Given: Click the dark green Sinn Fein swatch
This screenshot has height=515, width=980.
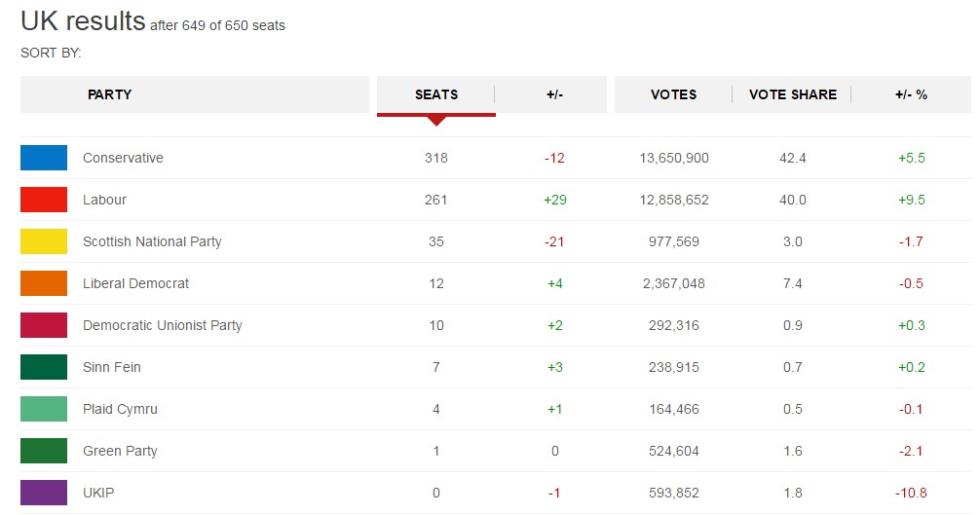Looking at the screenshot, I should 44,368.
